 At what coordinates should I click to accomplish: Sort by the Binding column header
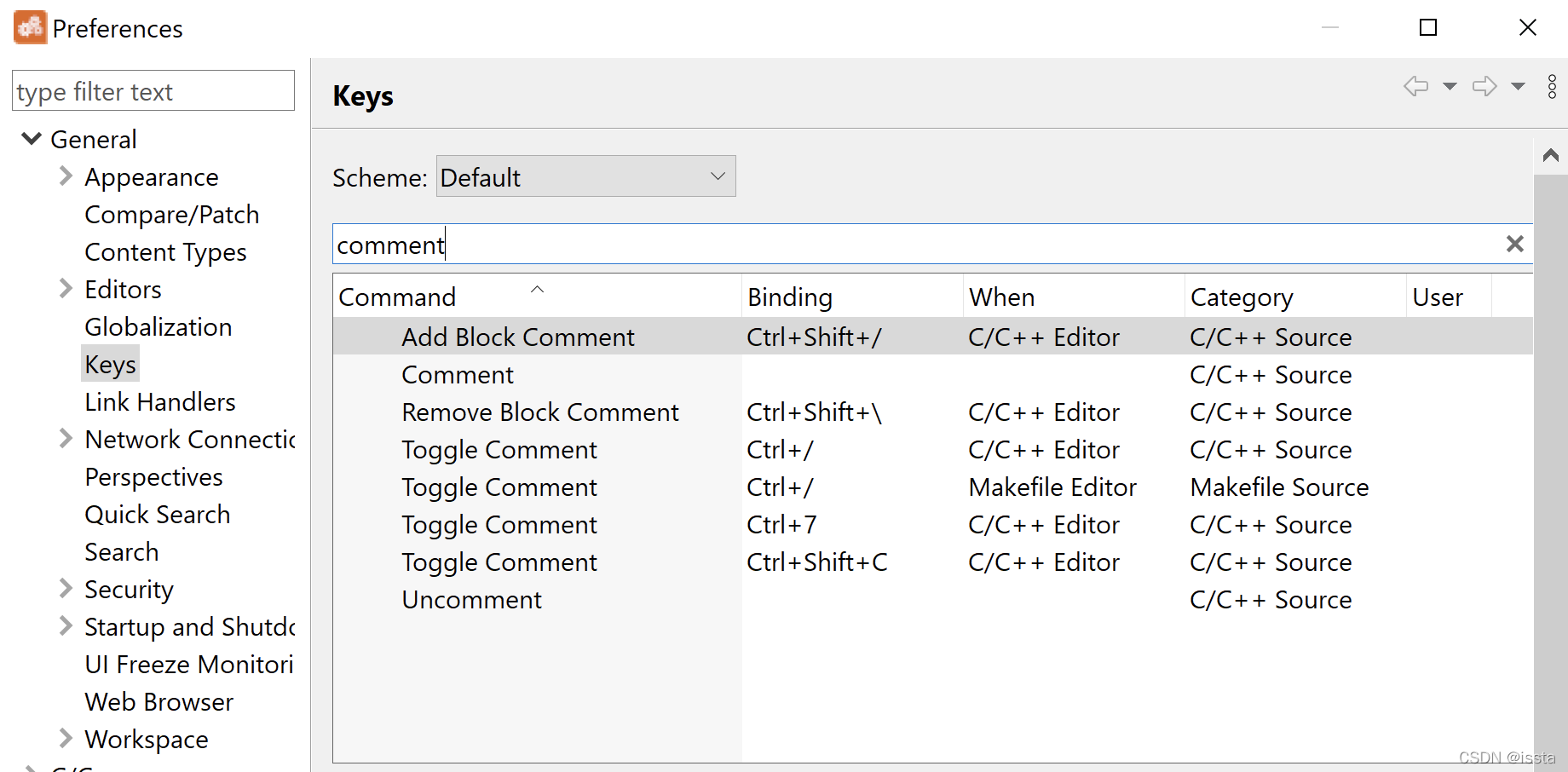790,297
